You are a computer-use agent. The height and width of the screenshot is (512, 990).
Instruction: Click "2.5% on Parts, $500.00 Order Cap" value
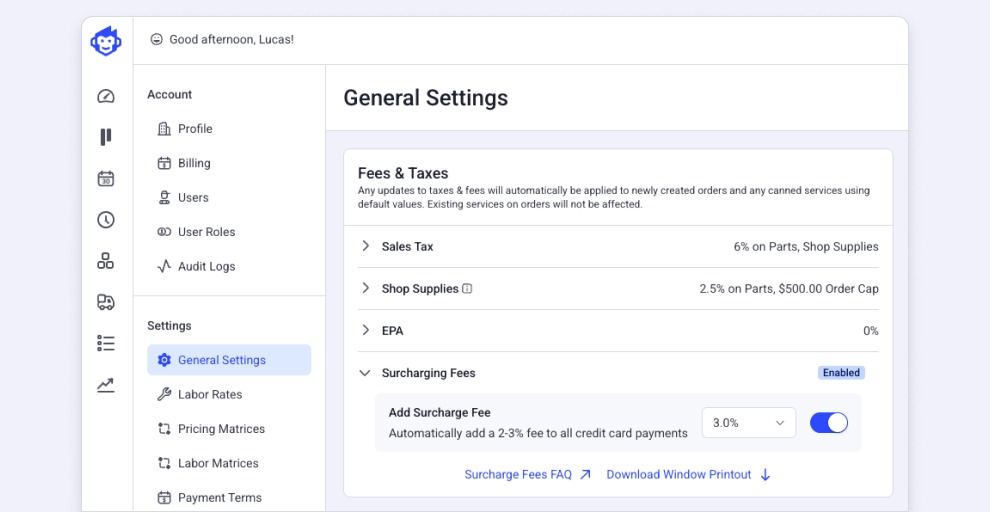tap(789, 289)
